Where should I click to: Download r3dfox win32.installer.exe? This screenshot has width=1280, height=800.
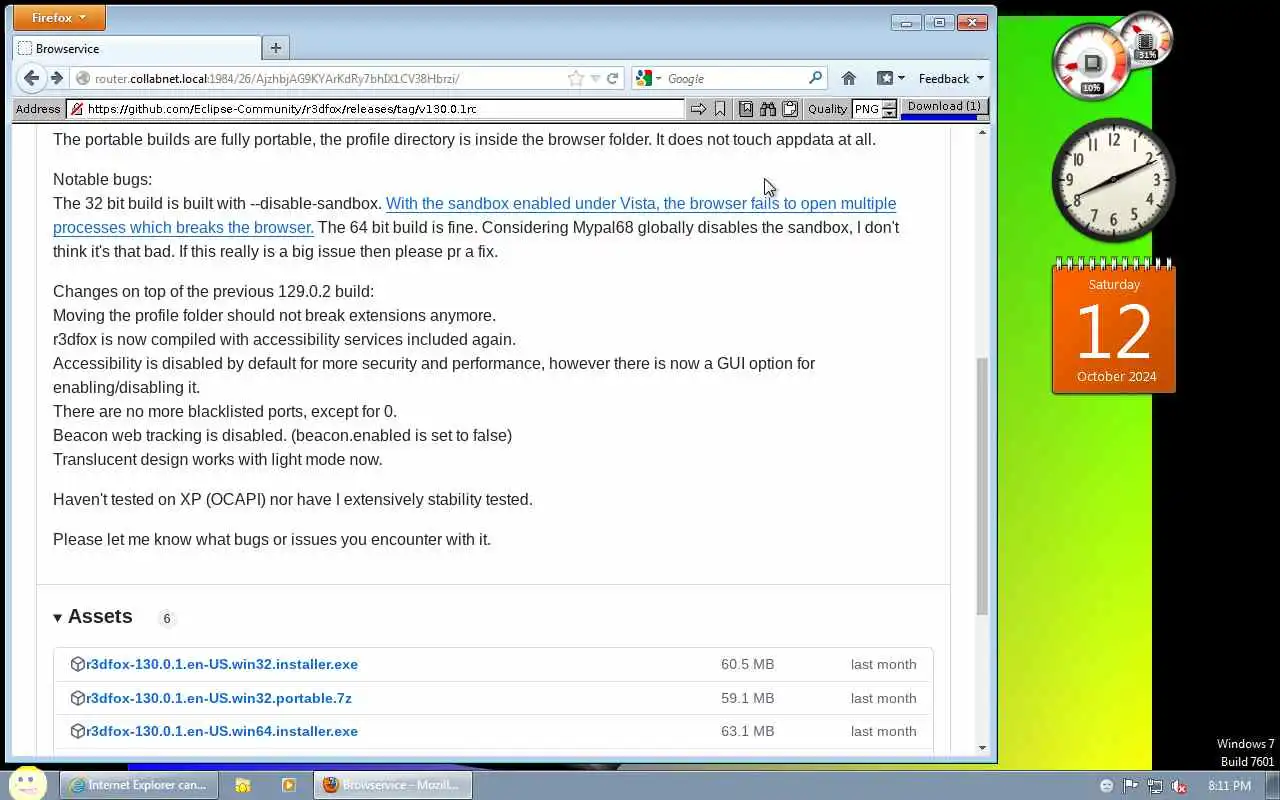tap(222, 664)
